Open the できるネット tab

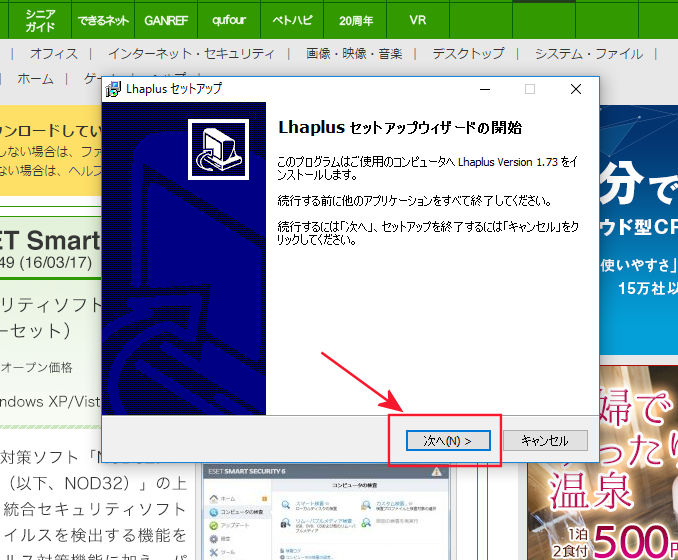click(103, 20)
